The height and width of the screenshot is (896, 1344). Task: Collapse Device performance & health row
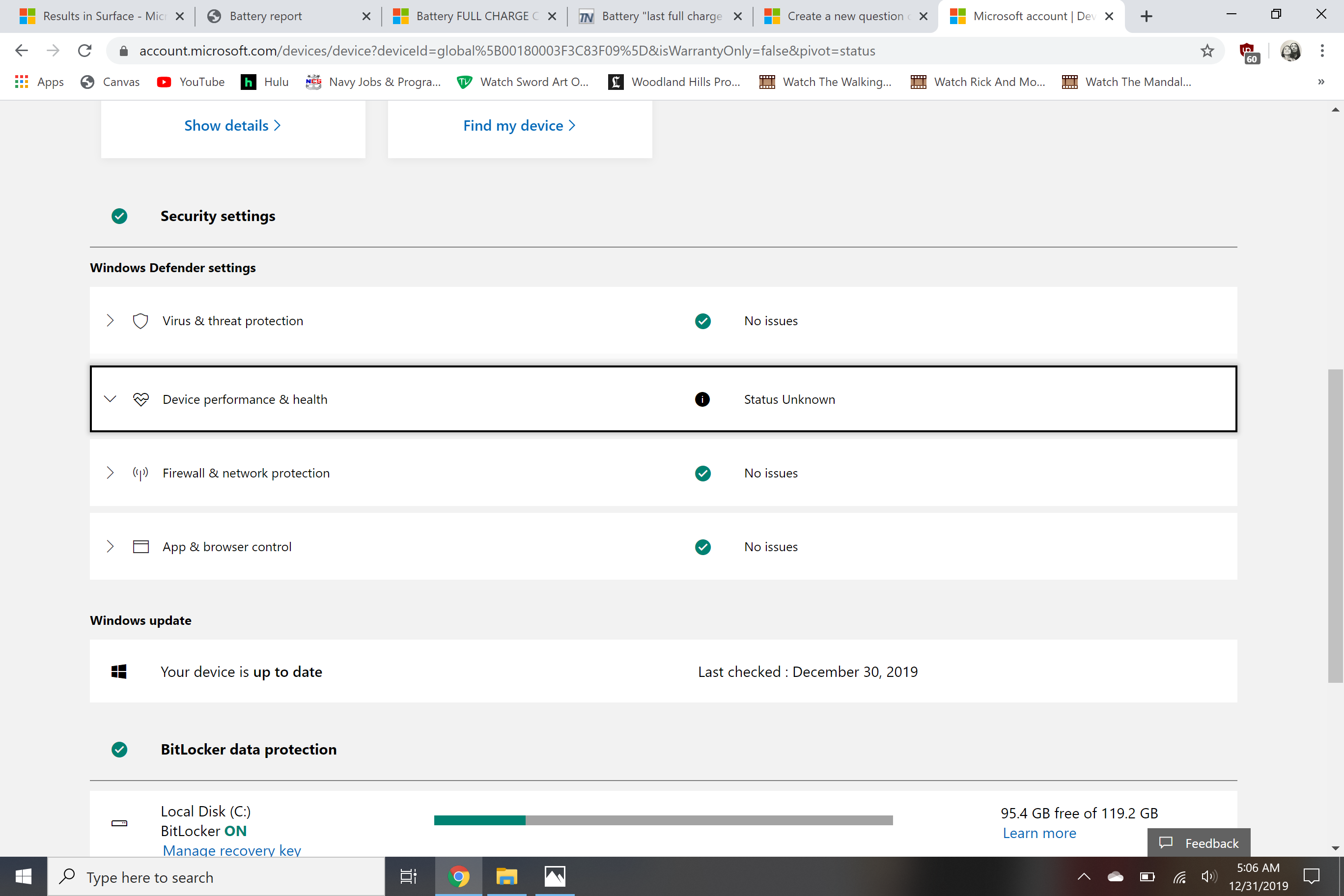[111, 399]
